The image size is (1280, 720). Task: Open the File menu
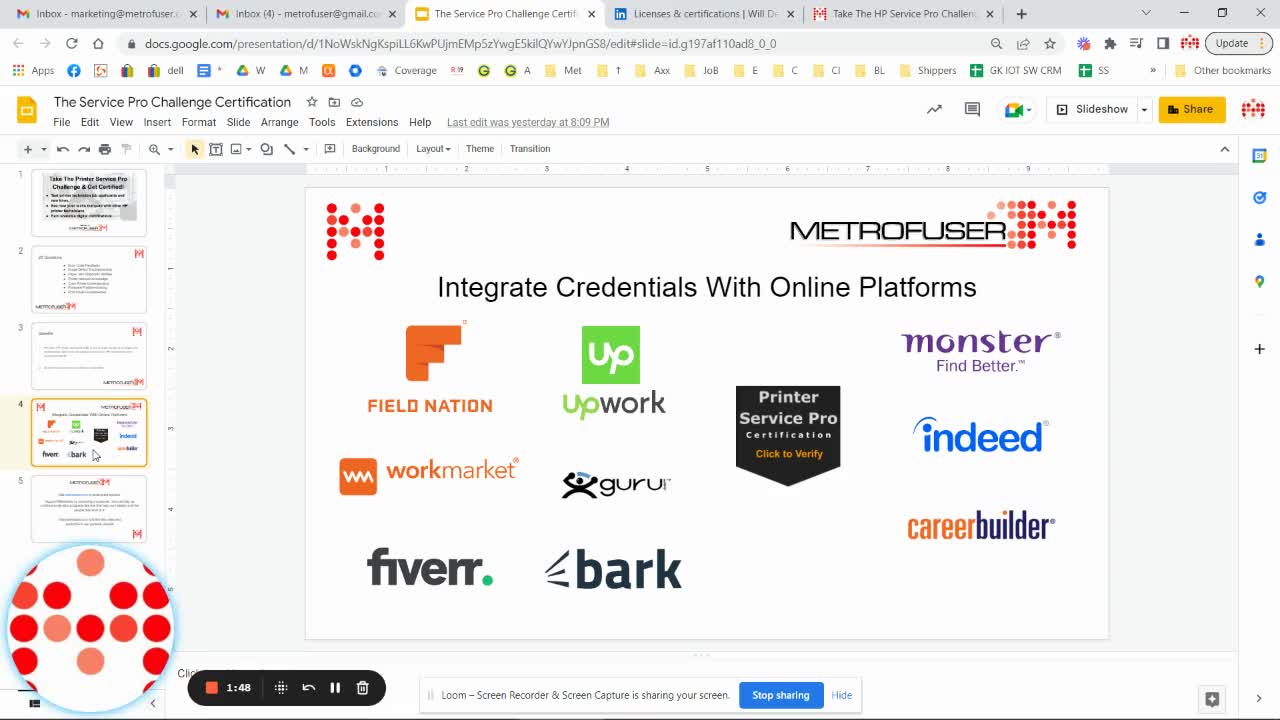[x=62, y=122]
